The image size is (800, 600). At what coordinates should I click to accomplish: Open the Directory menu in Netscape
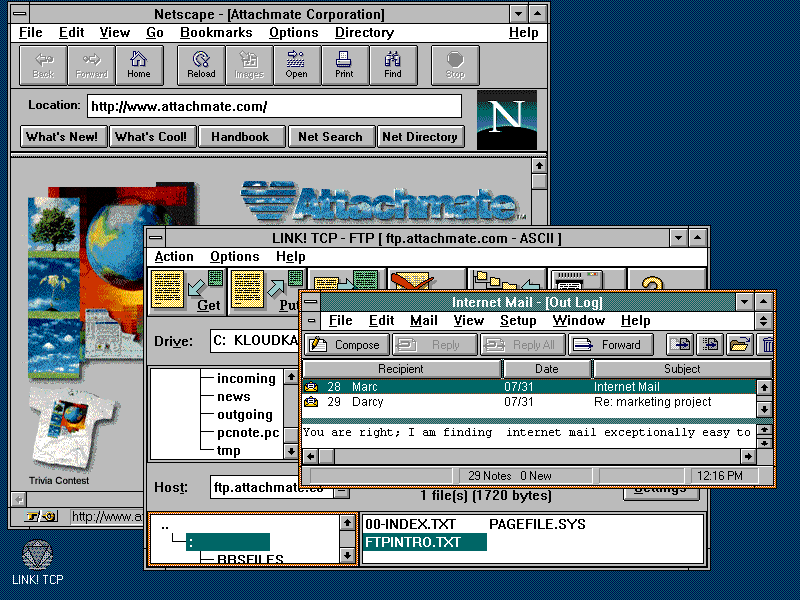point(364,33)
